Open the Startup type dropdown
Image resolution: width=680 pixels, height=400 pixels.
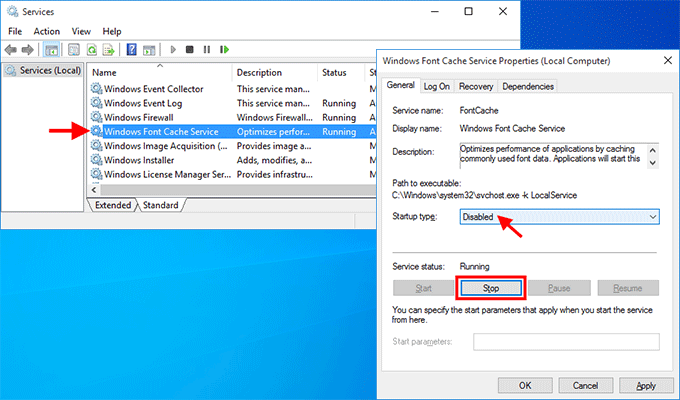click(559, 217)
